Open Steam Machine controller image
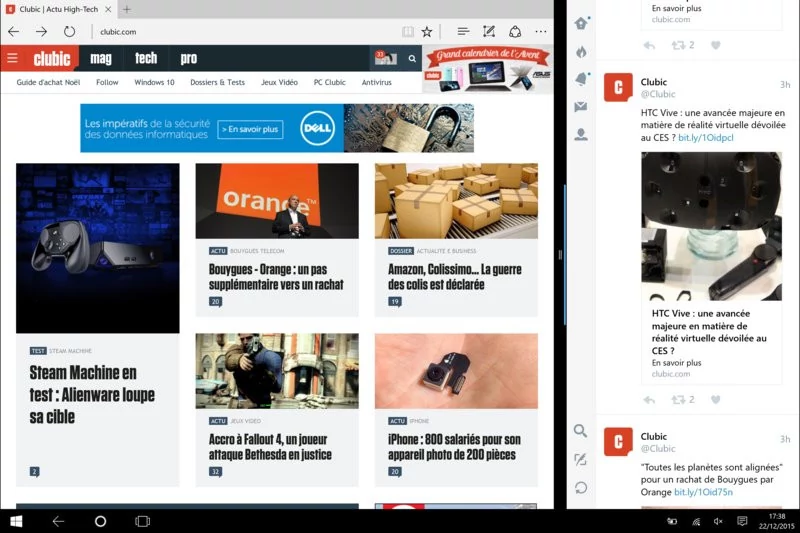This screenshot has height=533, width=800. (97, 248)
